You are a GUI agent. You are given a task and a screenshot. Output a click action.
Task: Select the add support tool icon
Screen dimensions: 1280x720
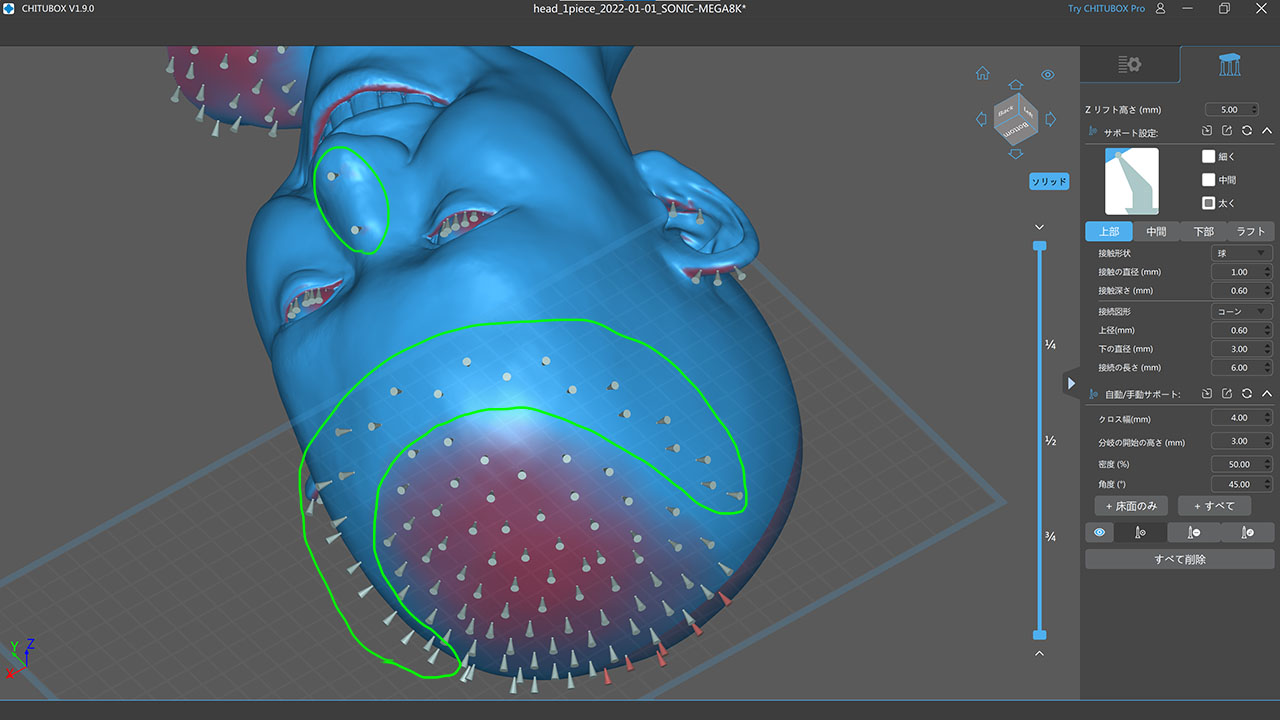[1140, 533]
